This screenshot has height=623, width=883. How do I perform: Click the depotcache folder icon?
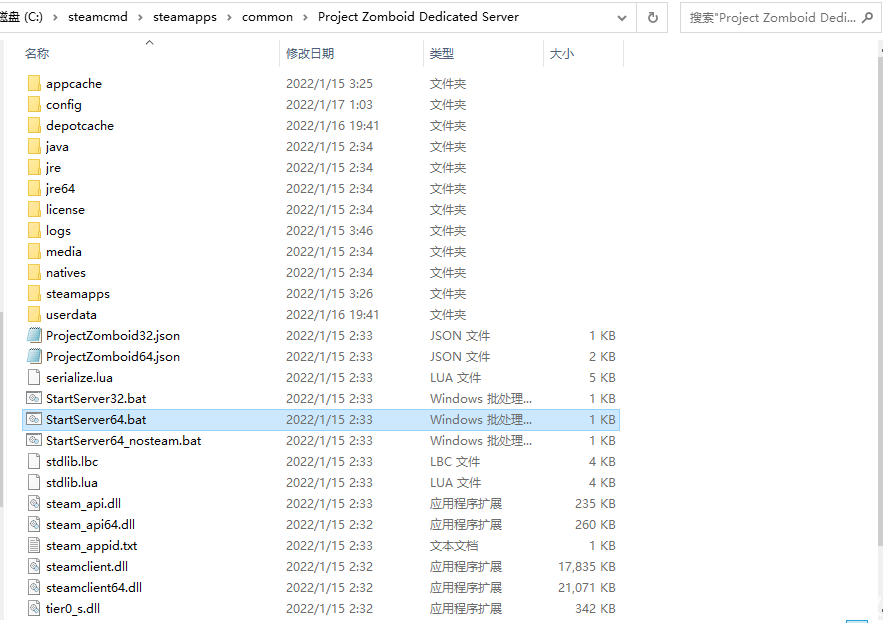click(x=34, y=126)
